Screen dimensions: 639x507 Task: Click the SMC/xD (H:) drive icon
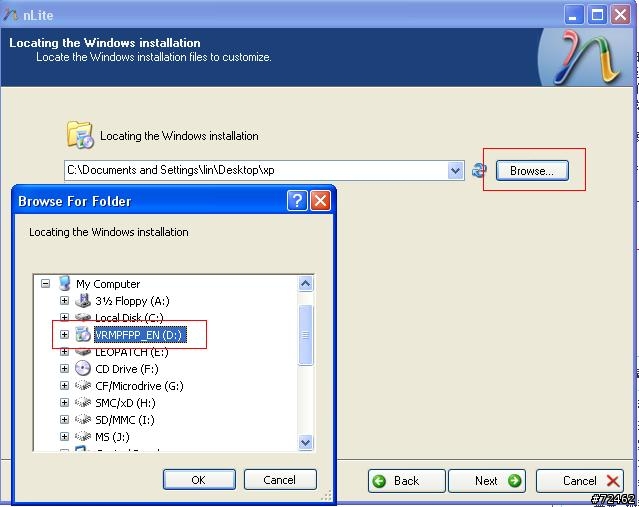[x=83, y=403]
